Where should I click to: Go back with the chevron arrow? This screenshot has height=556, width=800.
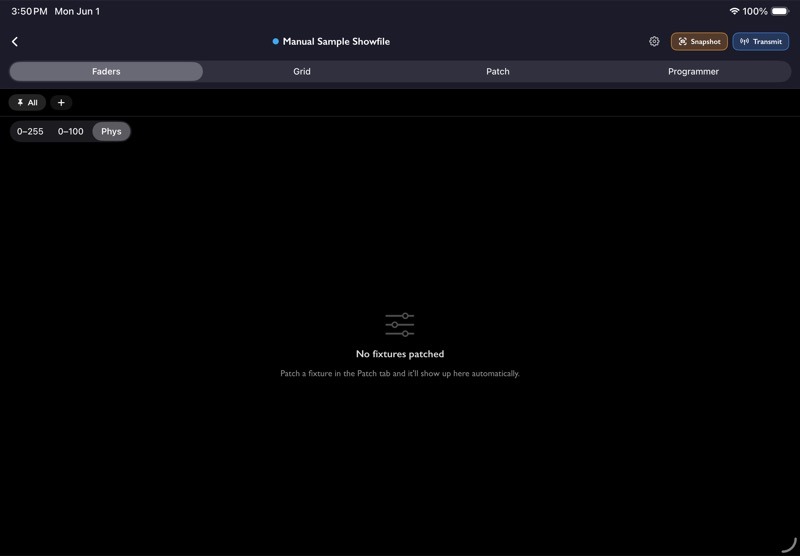pyautogui.click(x=15, y=42)
